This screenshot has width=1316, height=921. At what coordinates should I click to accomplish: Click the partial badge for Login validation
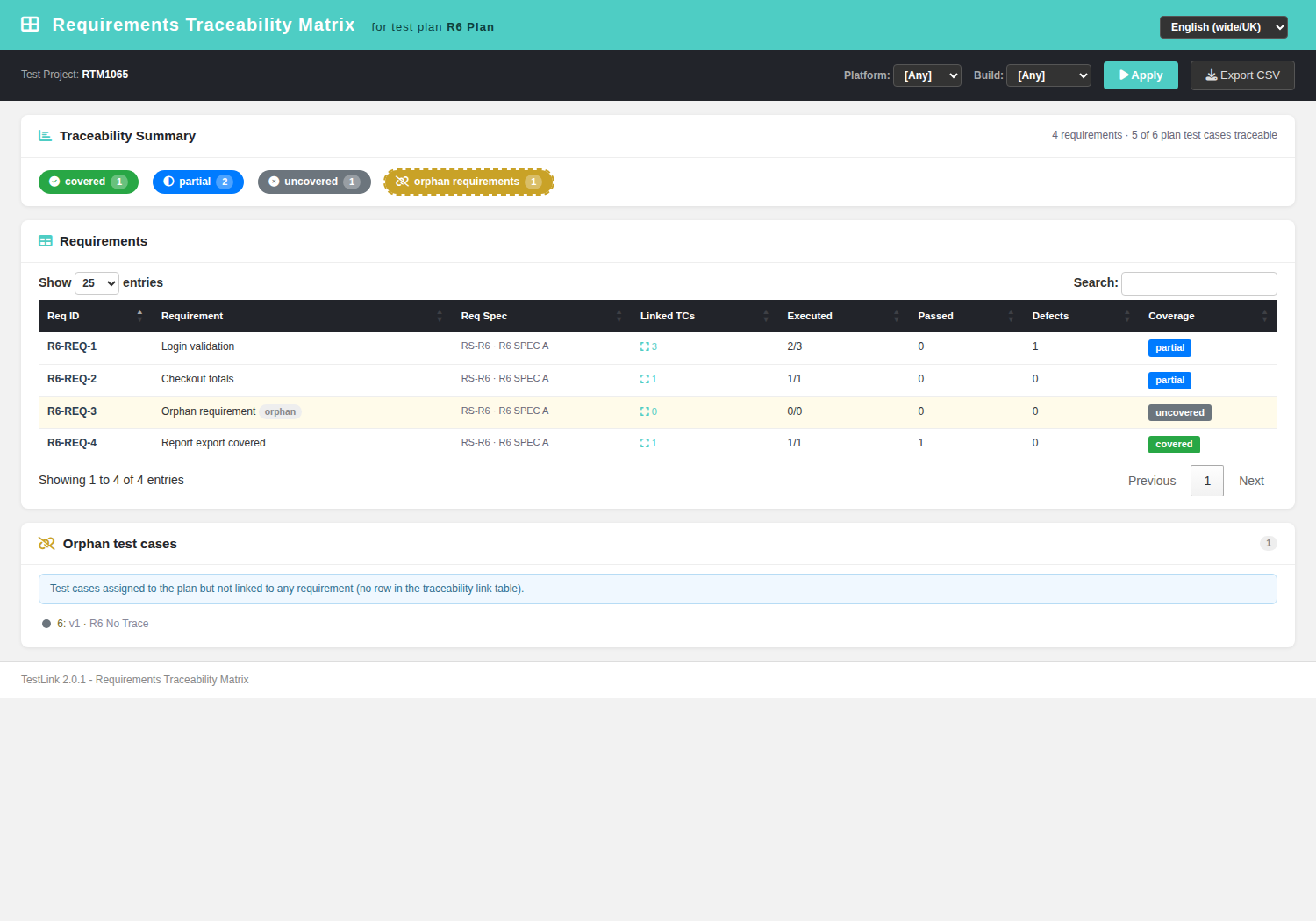tap(1169, 348)
